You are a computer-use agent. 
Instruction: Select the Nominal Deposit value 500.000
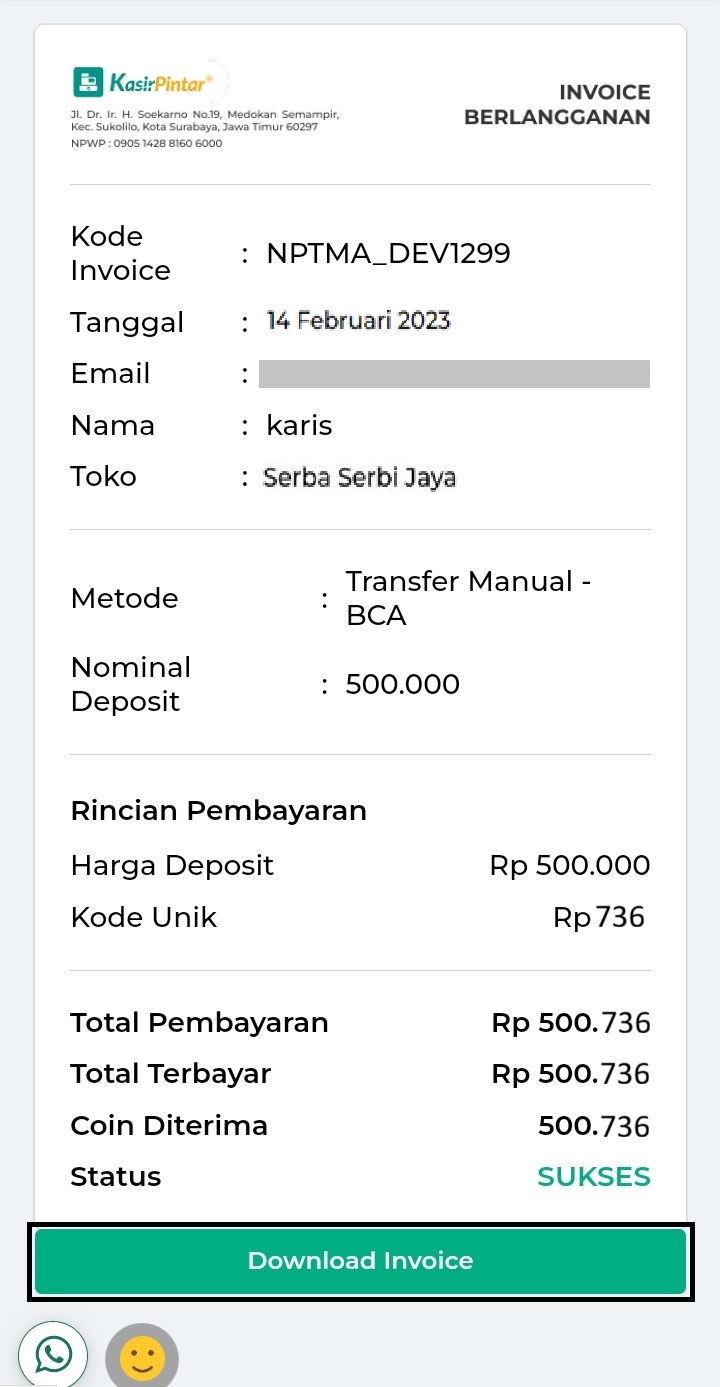tap(402, 685)
